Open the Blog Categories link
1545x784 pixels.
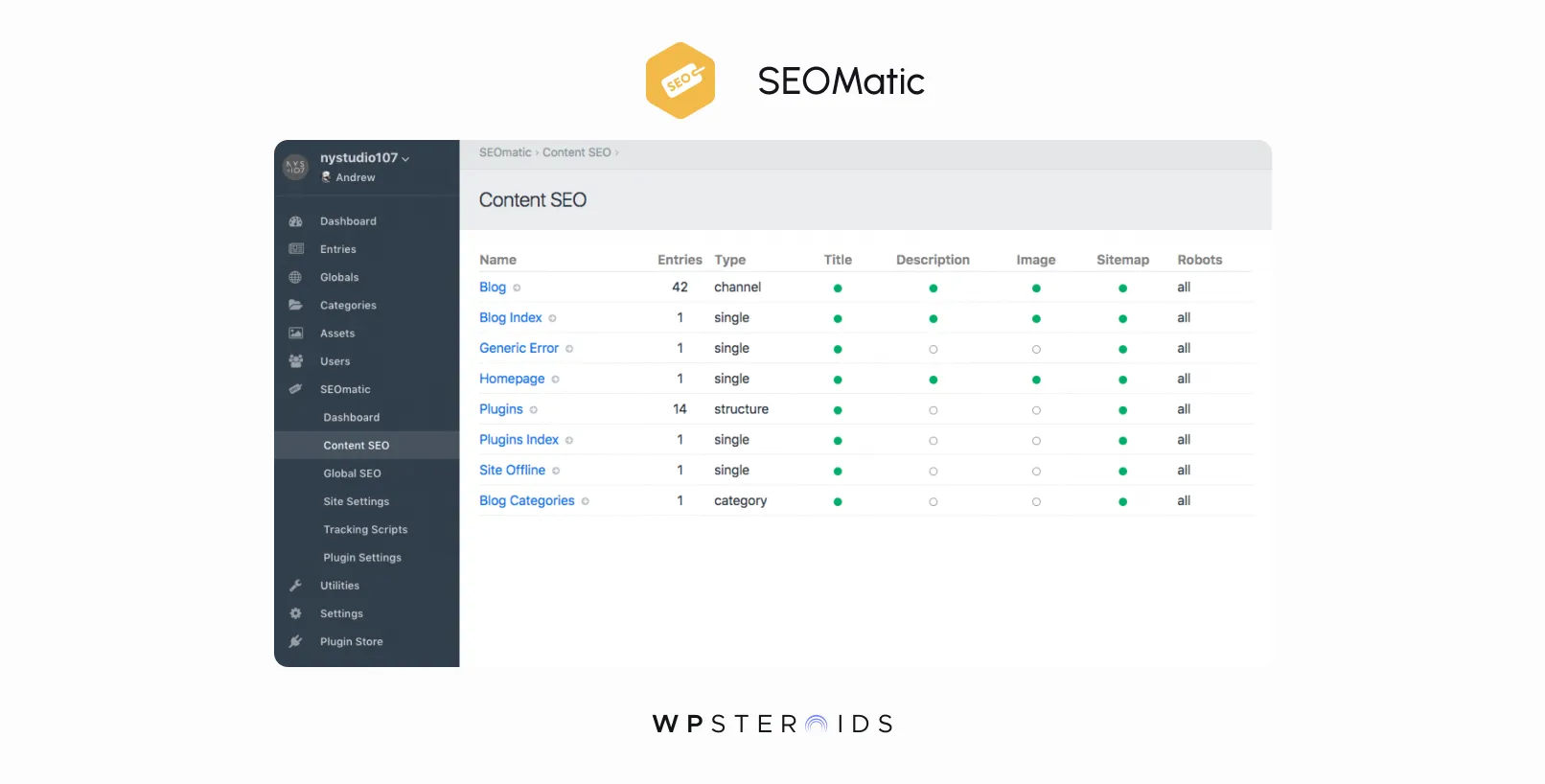coord(527,501)
